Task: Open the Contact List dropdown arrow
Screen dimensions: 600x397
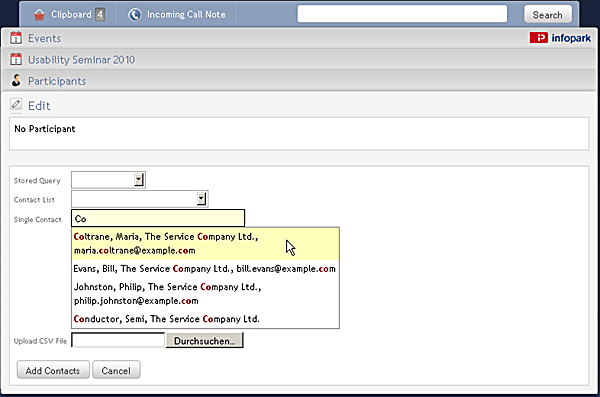Action: (201, 199)
